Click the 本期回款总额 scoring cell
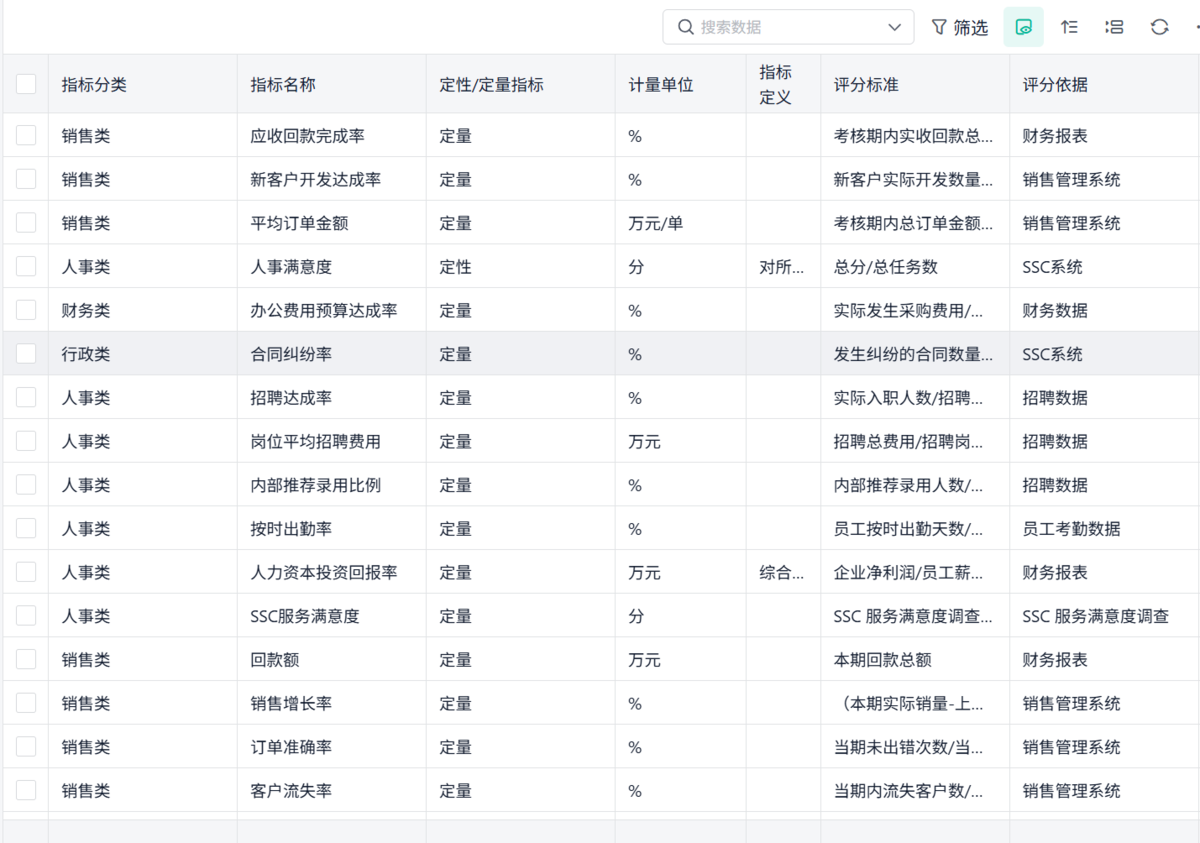1200x843 pixels. (x=916, y=659)
